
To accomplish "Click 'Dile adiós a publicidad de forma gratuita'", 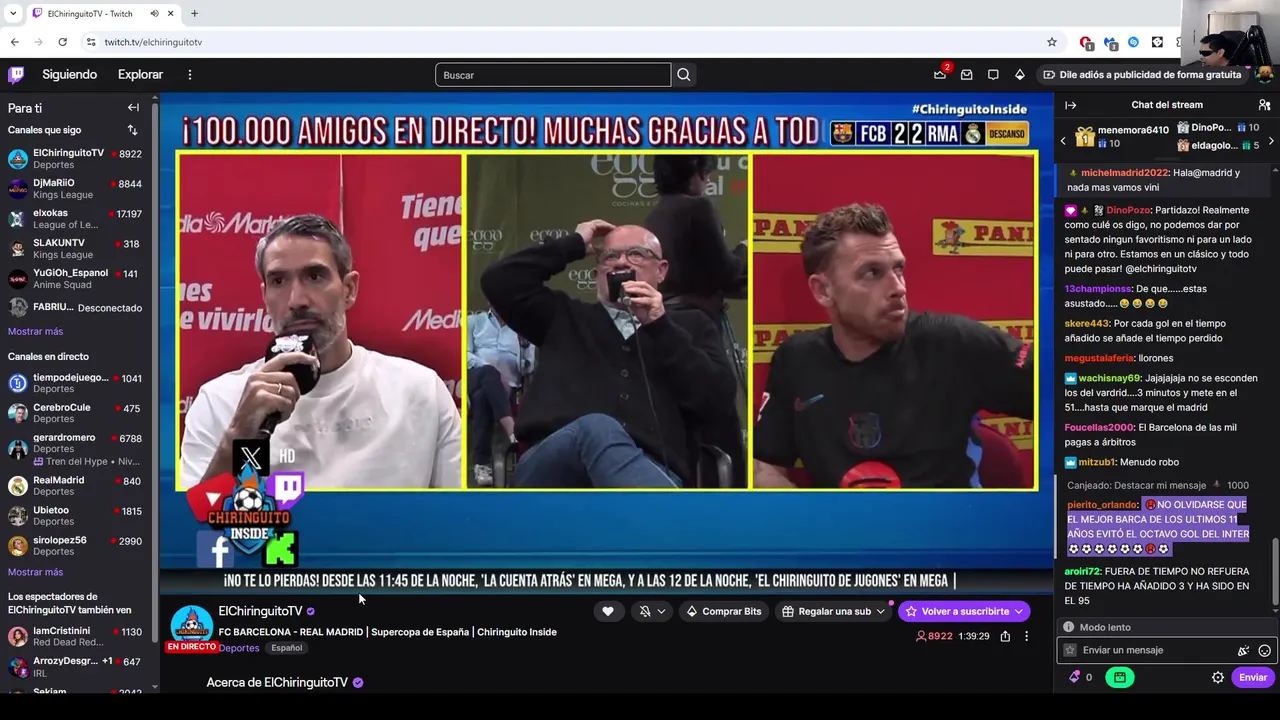I will coord(1142,75).
